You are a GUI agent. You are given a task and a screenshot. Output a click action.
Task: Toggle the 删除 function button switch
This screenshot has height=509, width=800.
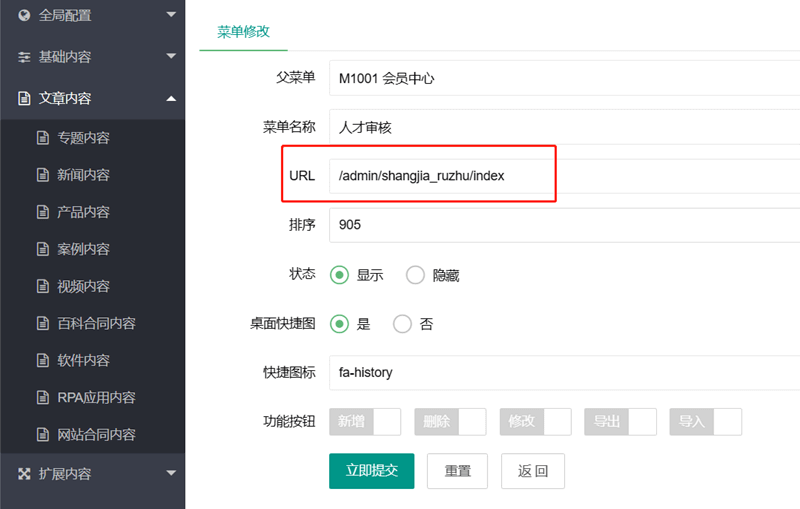[x=450, y=422]
